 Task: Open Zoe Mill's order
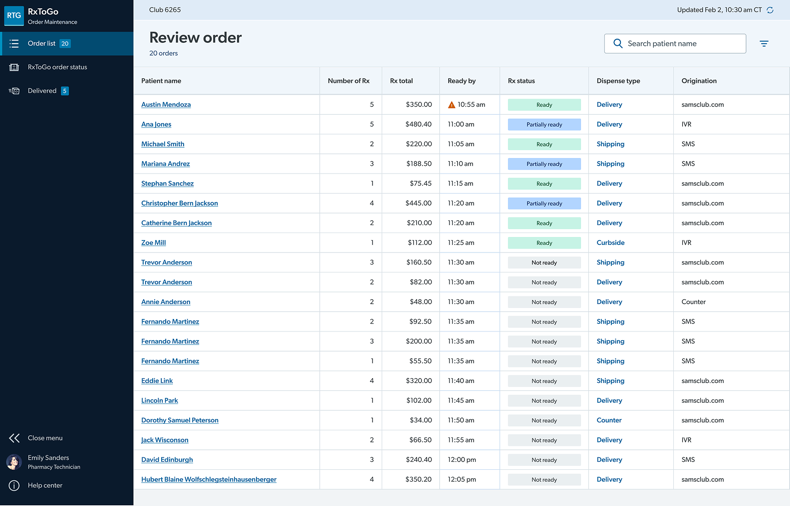pyautogui.click(x=153, y=243)
